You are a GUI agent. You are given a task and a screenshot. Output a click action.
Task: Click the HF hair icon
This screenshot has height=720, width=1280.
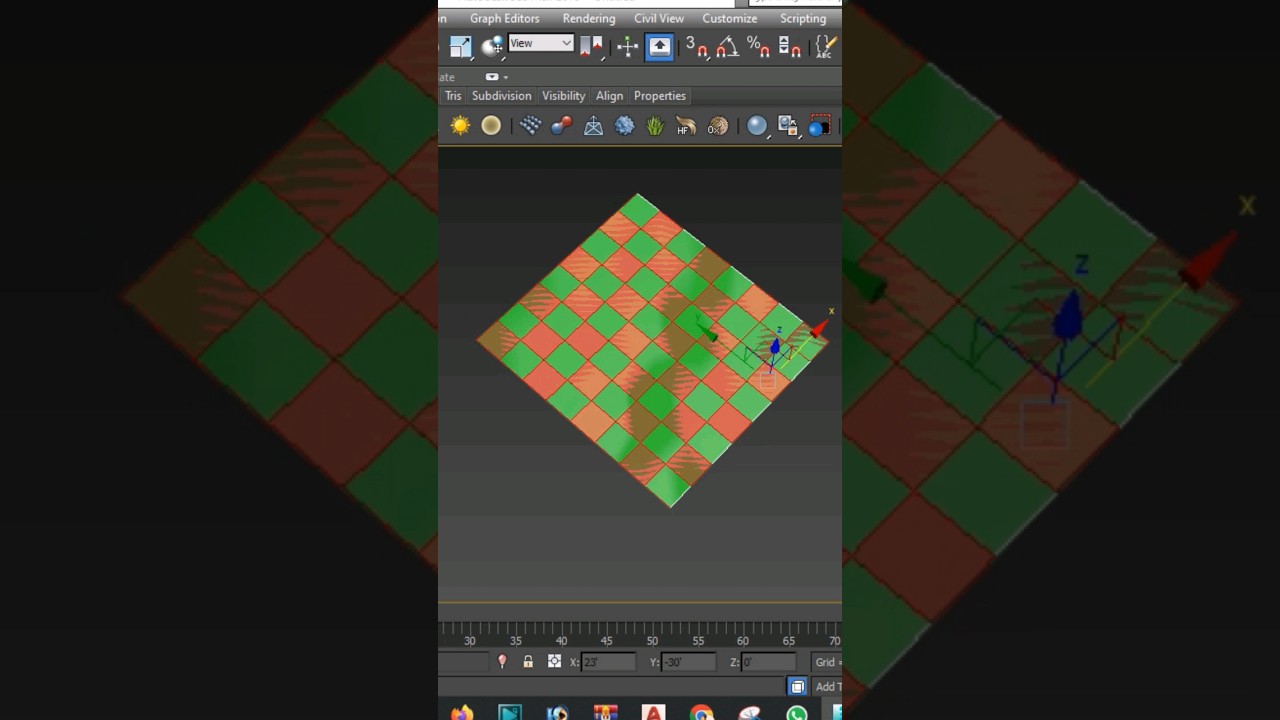tap(686, 125)
